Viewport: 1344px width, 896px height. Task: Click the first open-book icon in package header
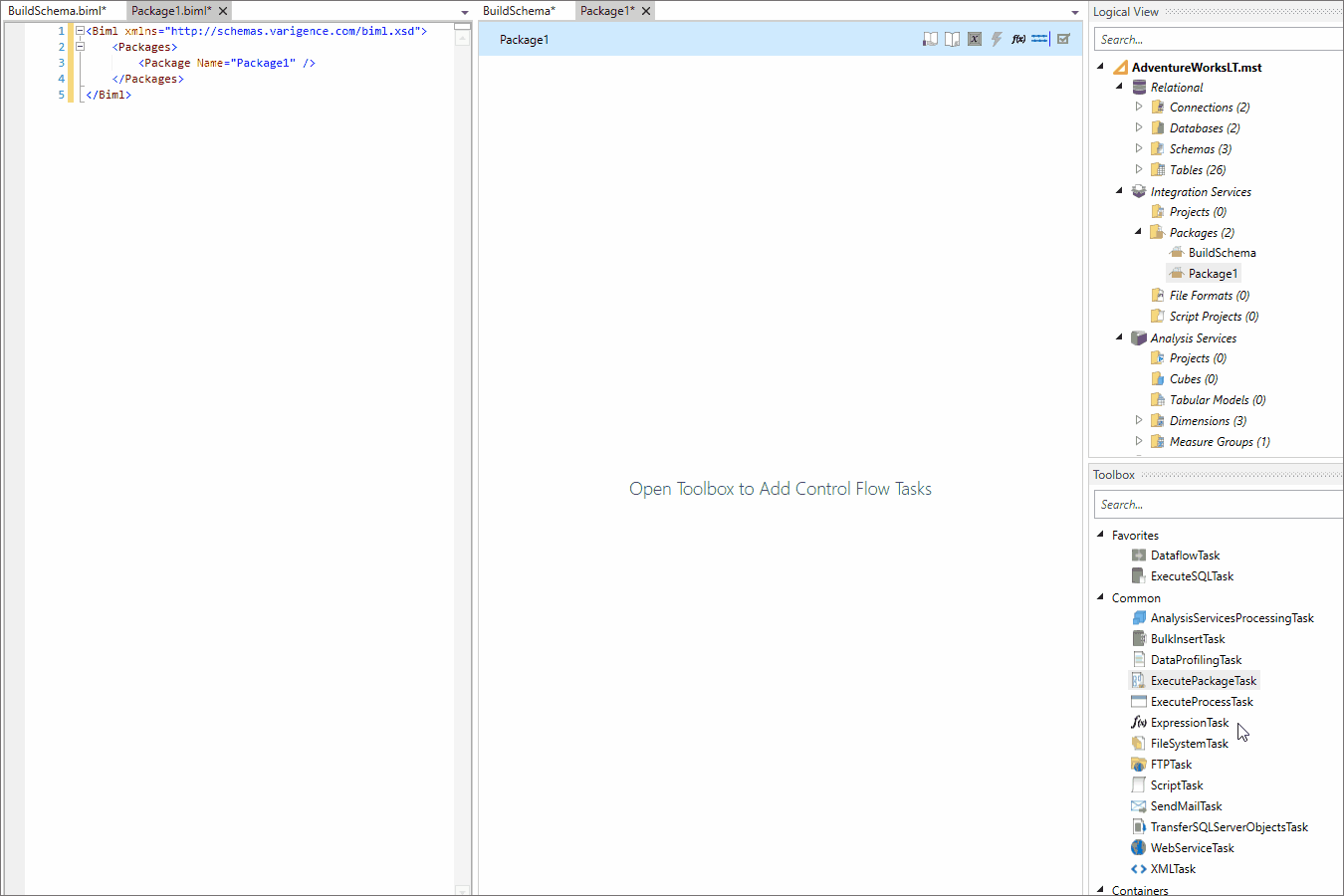[x=930, y=39]
